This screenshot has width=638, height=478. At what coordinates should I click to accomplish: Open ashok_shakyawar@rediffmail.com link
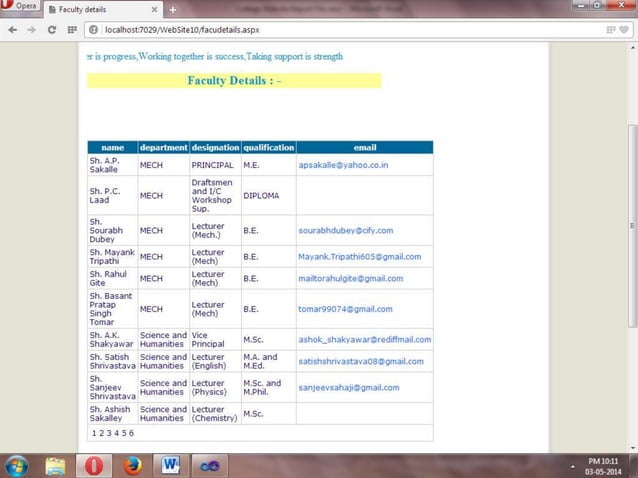coord(365,340)
